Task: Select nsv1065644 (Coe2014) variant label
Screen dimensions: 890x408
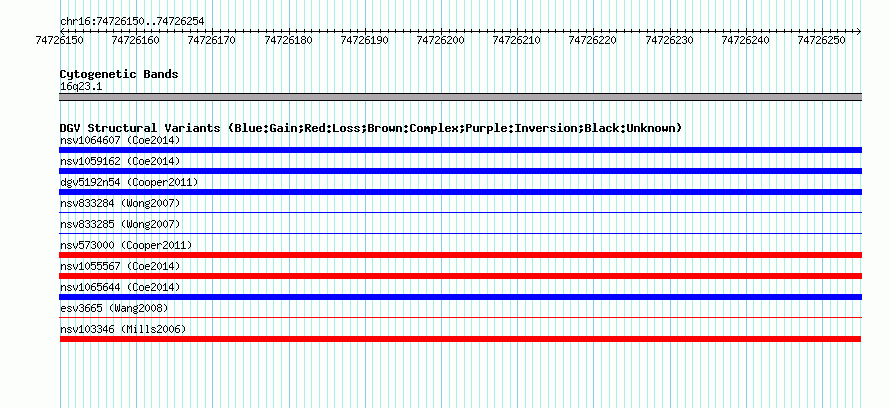Action: pyautogui.click(x=120, y=287)
